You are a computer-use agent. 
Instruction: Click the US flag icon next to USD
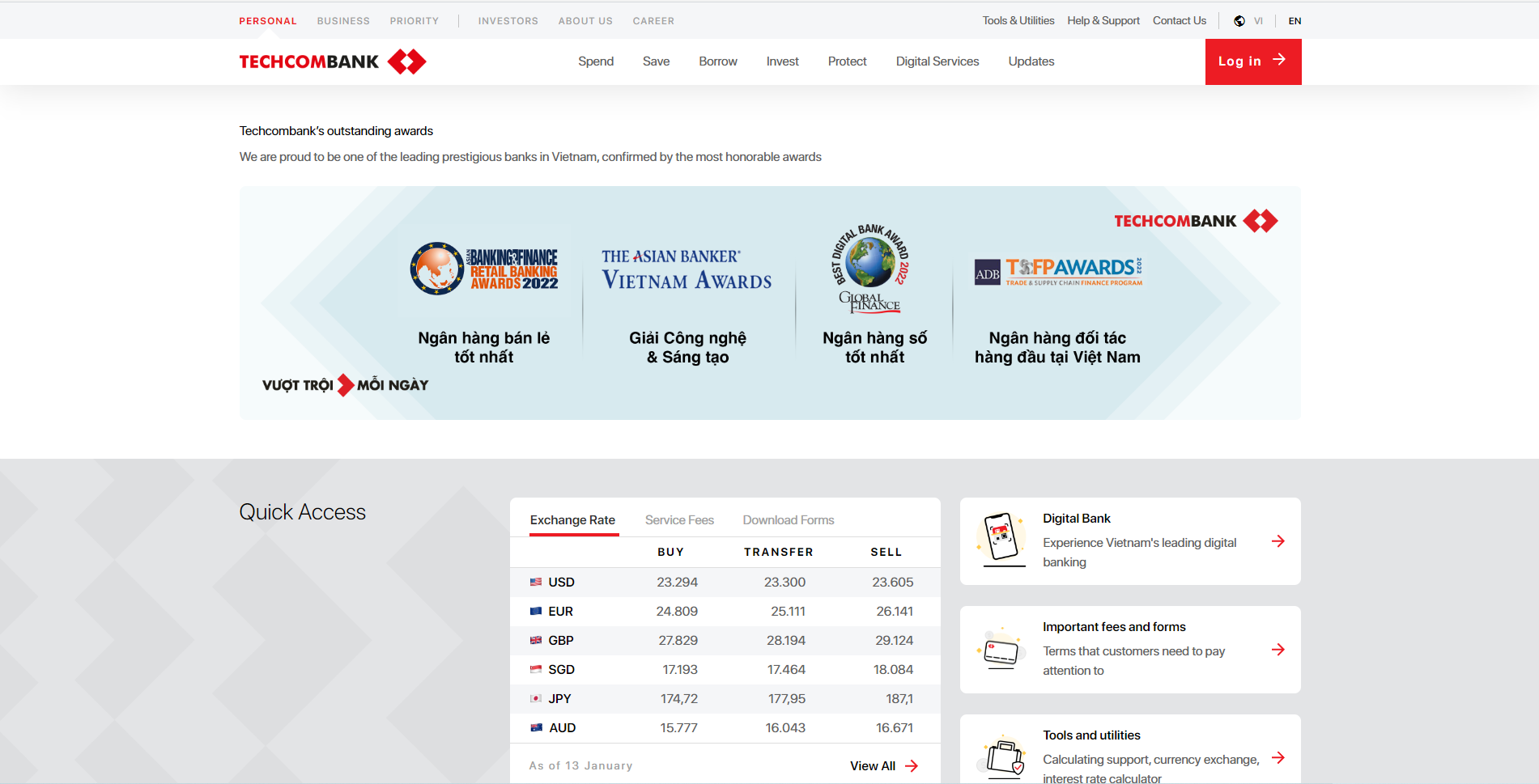point(537,582)
